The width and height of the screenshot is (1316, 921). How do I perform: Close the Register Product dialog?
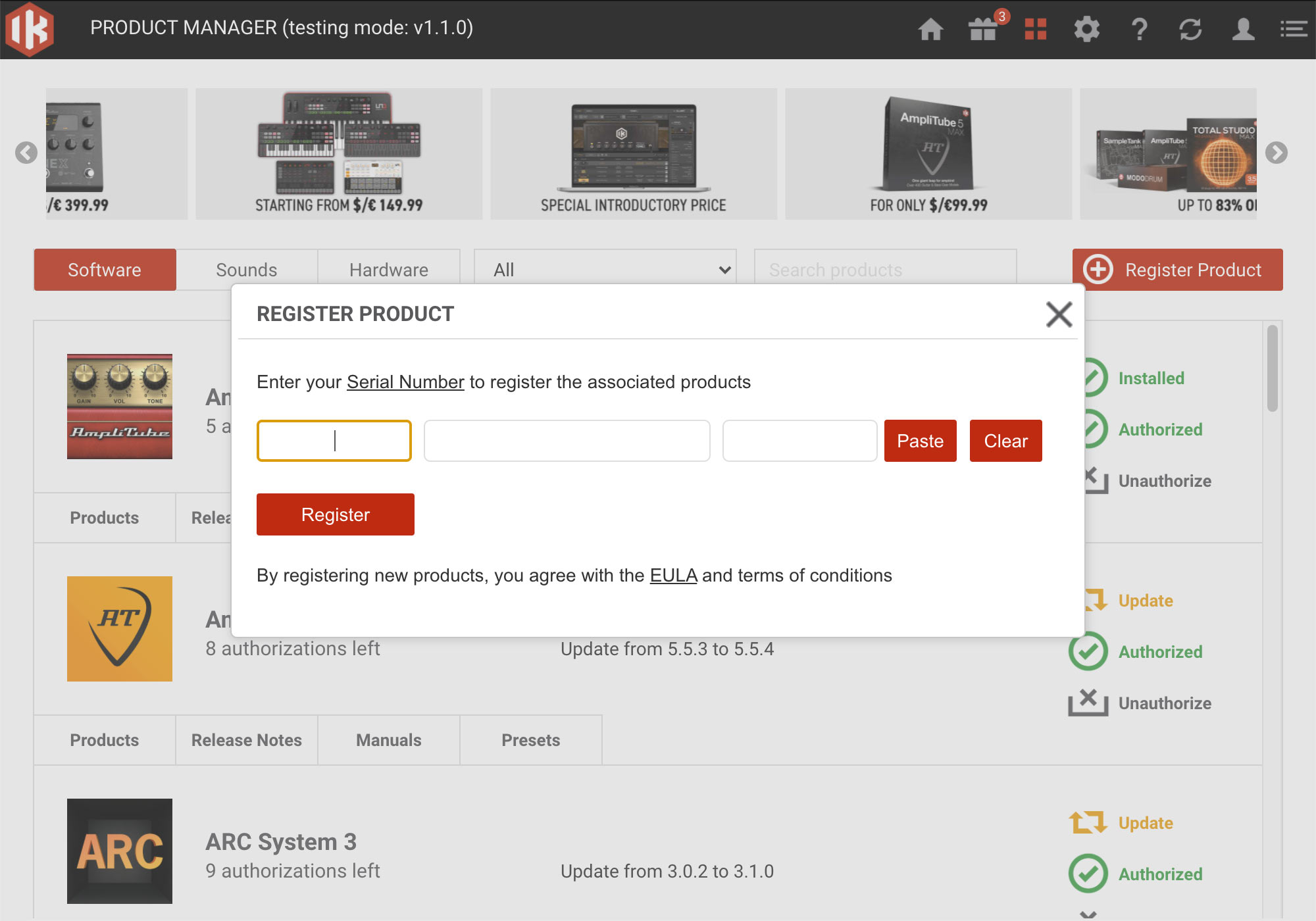1059,314
